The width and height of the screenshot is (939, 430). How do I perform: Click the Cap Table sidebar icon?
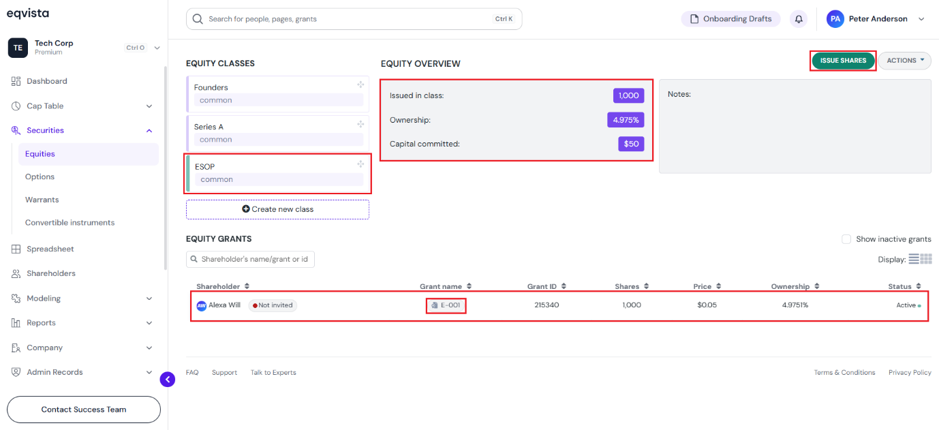pyautogui.click(x=16, y=106)
